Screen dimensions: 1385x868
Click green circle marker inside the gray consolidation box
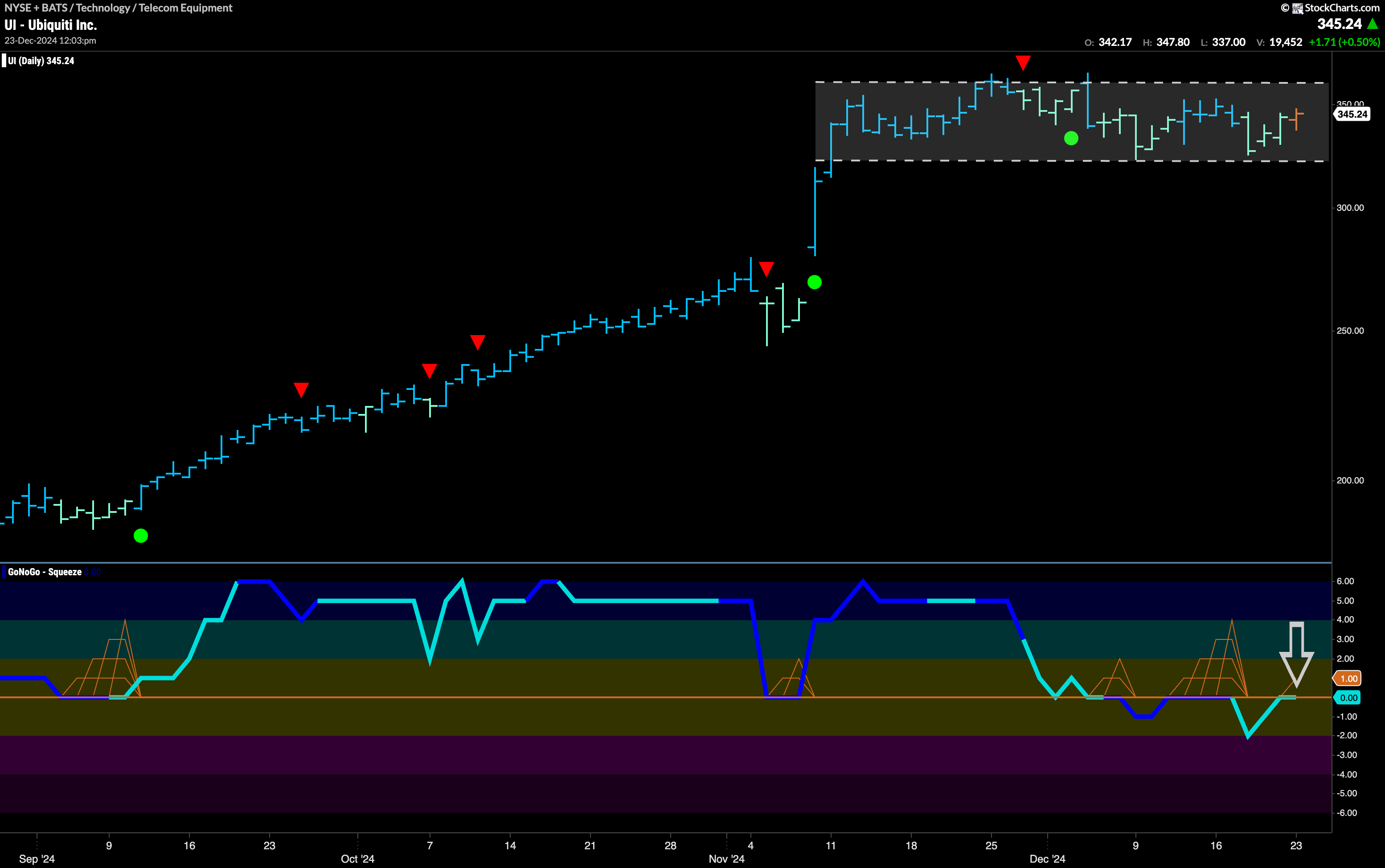point(1071,138)
